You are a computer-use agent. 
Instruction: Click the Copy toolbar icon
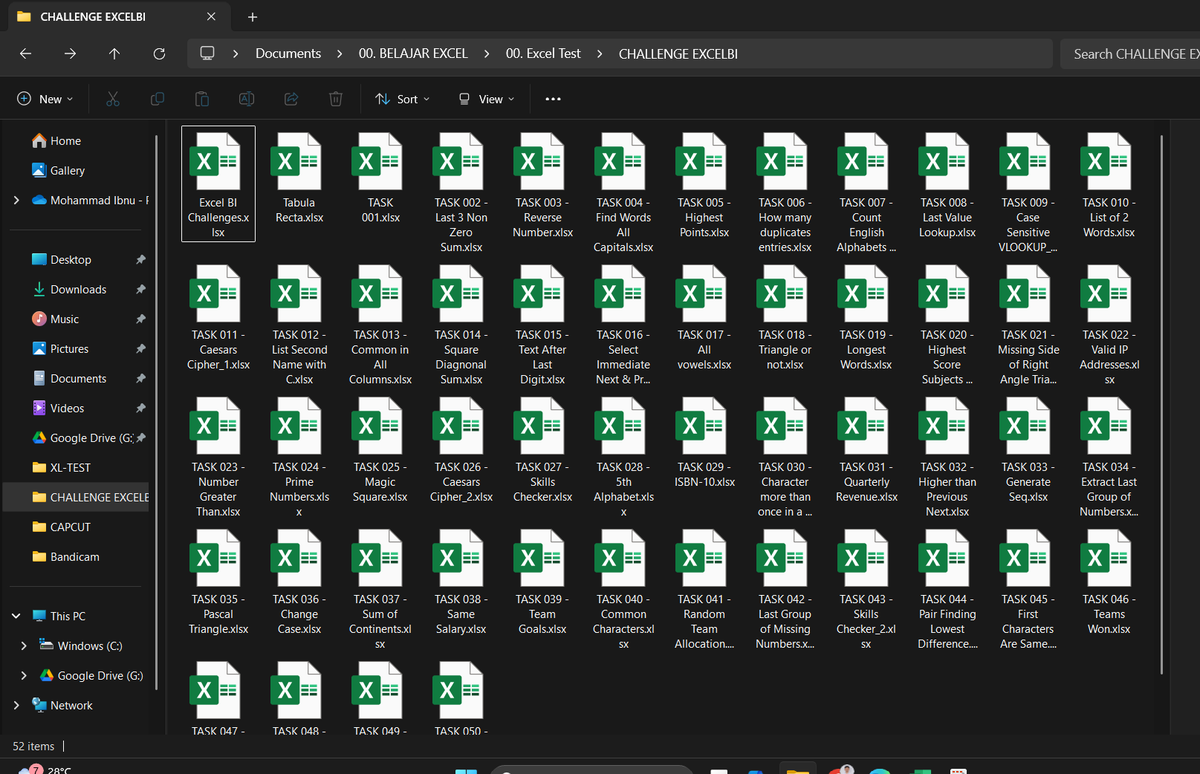[x=157, y=99]
